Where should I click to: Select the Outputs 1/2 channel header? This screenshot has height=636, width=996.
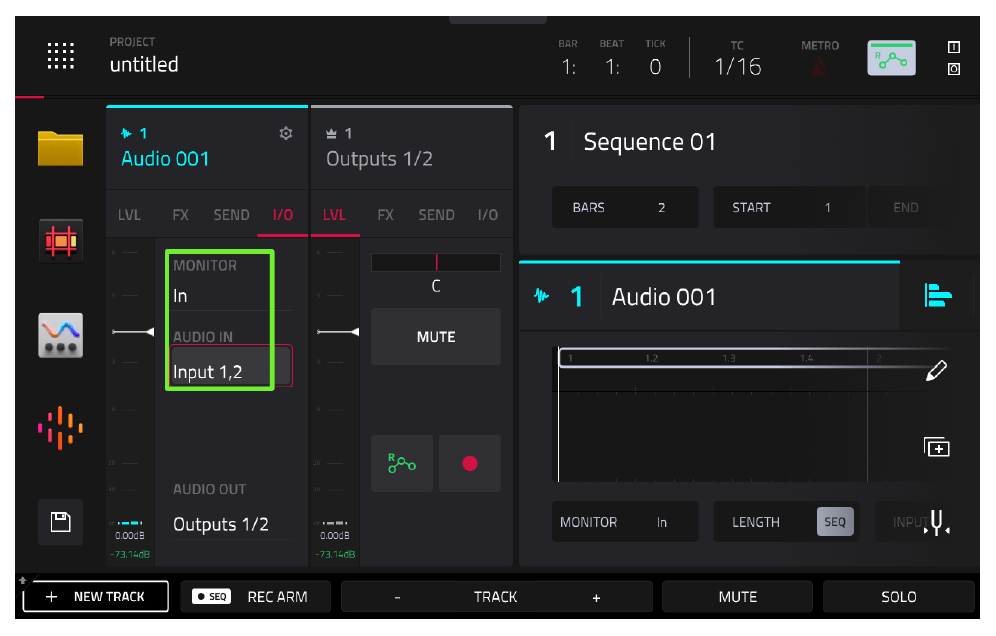[412, 147]
